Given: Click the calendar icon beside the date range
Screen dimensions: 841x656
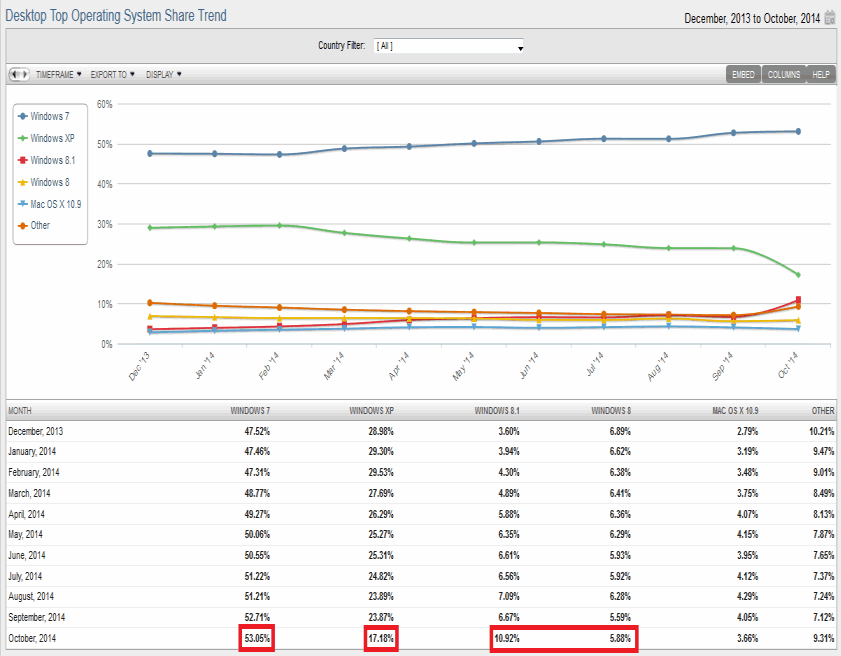Looking at the screenshot, I should 830,18.
